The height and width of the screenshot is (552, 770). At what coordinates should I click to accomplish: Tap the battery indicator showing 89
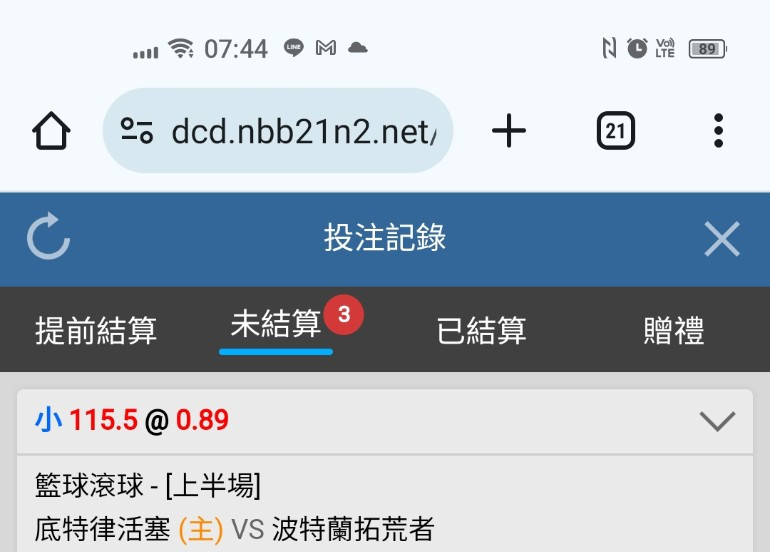(x=708, y=49)
